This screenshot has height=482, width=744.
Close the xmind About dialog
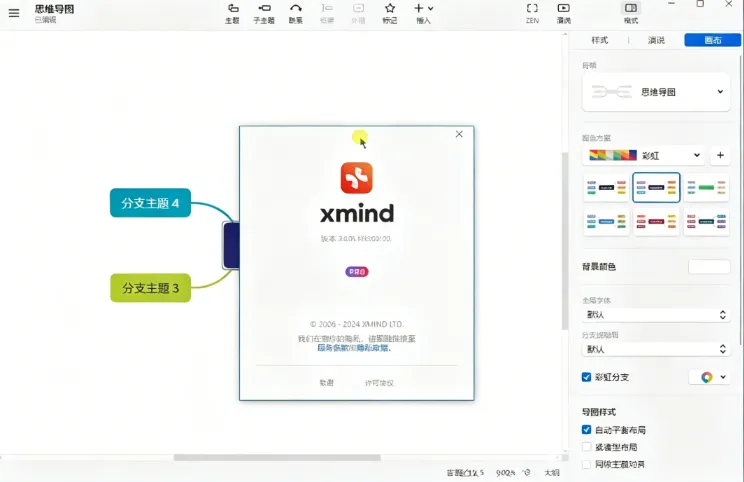tap(459, 134)
